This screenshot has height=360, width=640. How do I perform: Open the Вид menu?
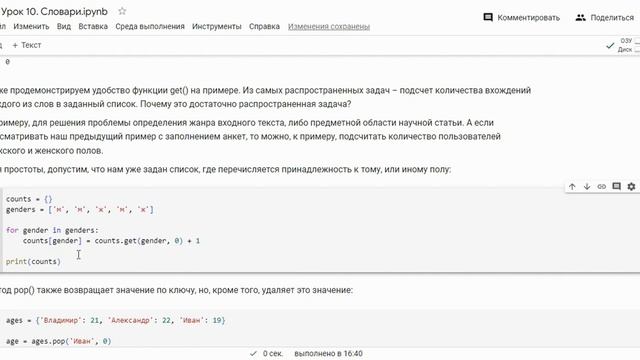pos(64,27)
